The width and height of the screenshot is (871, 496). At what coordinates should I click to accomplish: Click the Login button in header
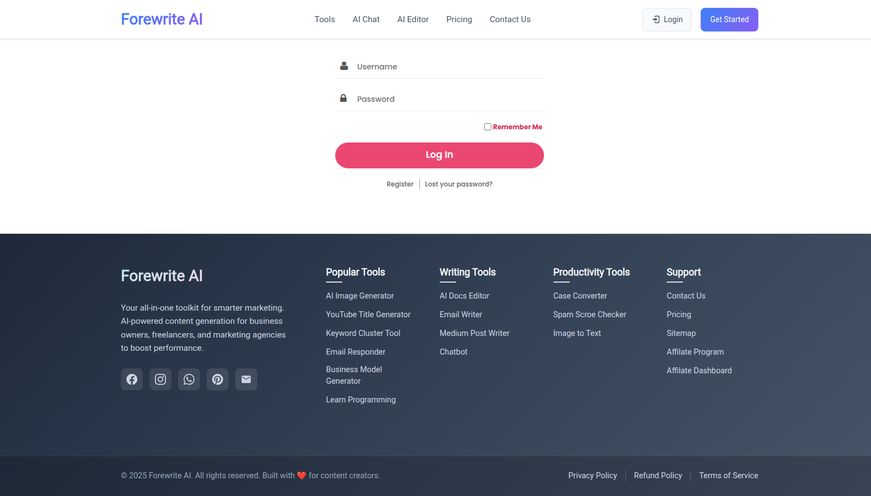(x=667, y=19)
